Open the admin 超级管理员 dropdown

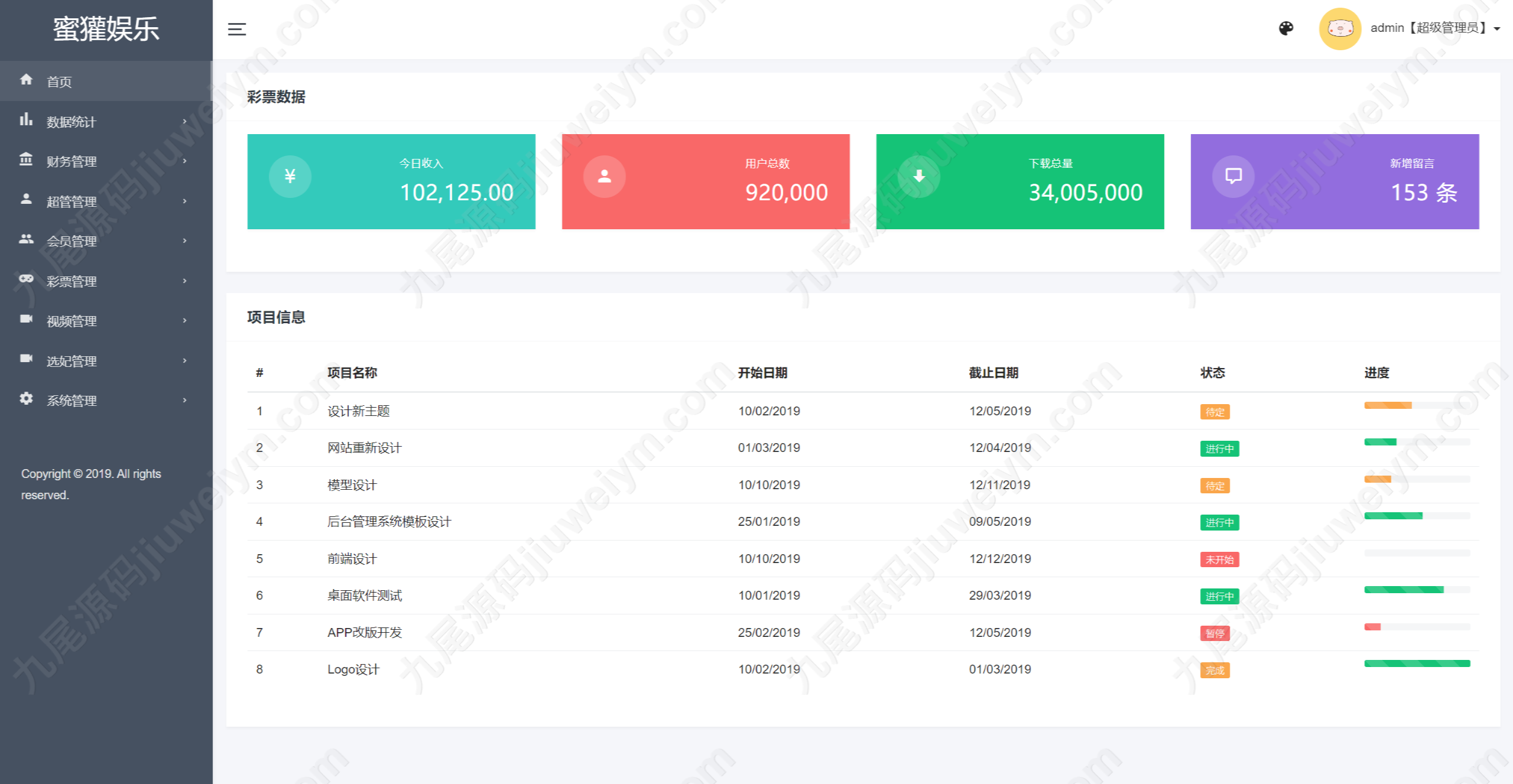pyautogui.click(x=1435, y=28)
